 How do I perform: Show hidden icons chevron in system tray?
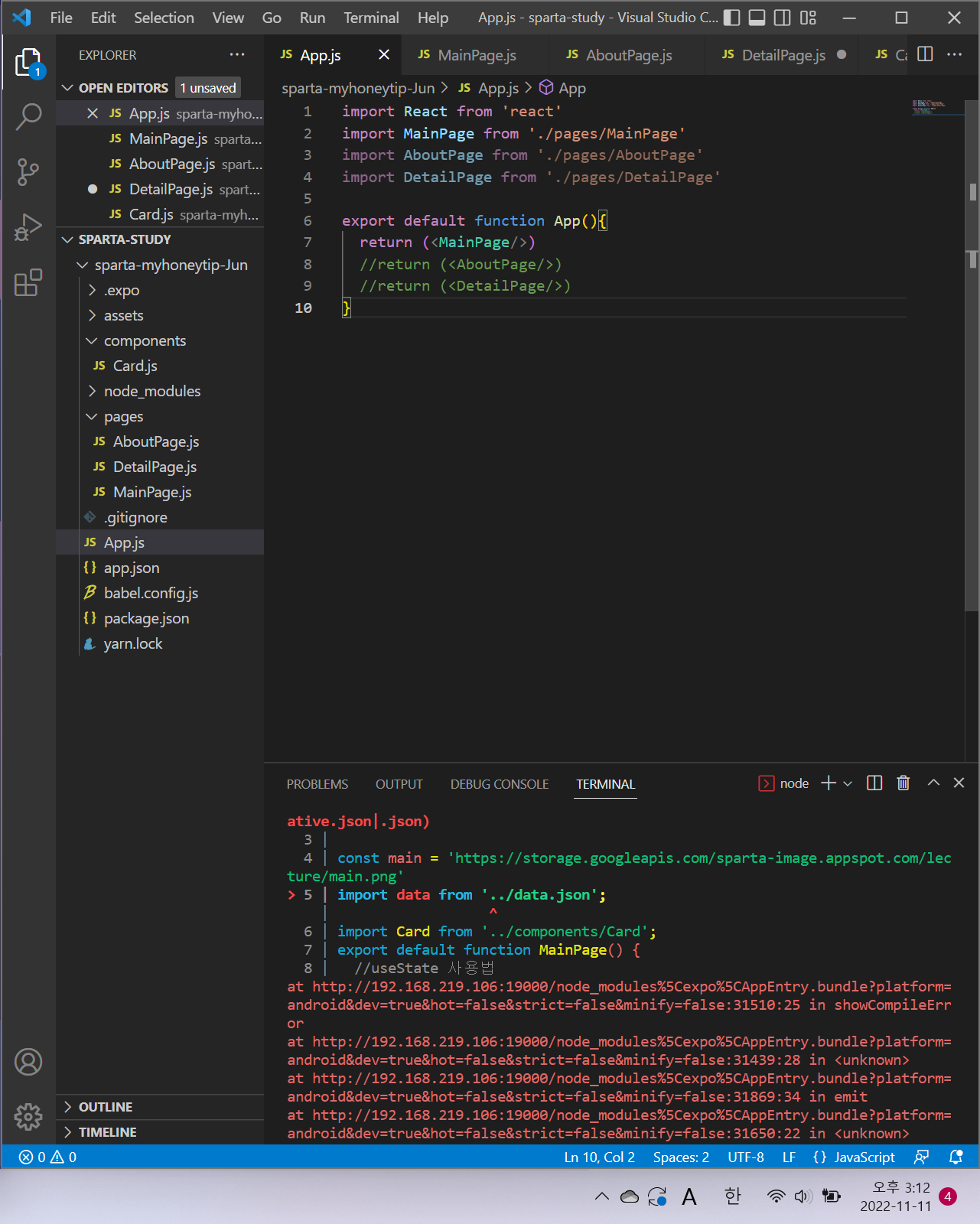pyautogui.click(x=602, y=1196)
